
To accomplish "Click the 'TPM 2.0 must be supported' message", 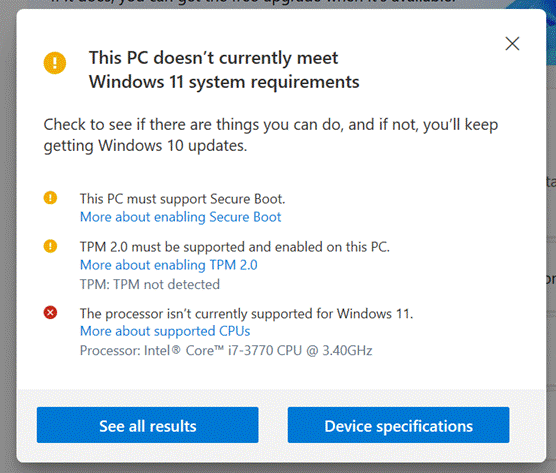I will 235,247.
